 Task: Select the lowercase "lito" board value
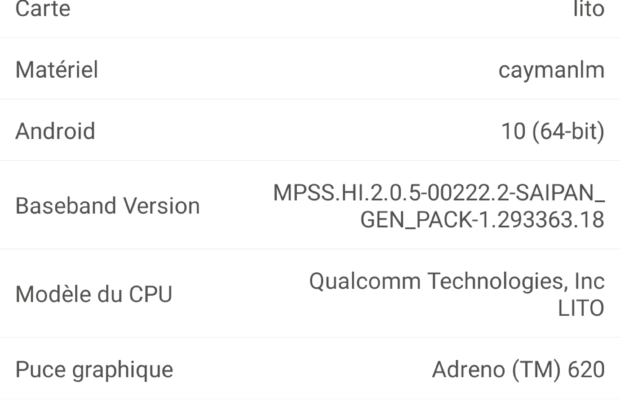click(x=590, y=9)
